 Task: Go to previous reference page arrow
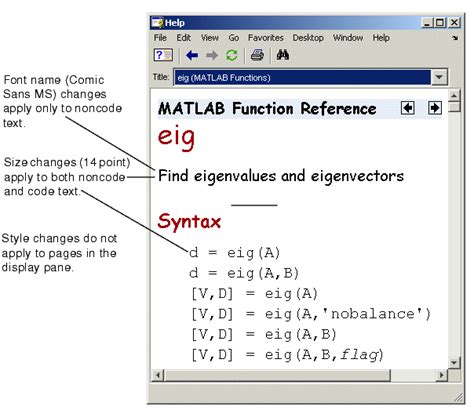(408, 108)
